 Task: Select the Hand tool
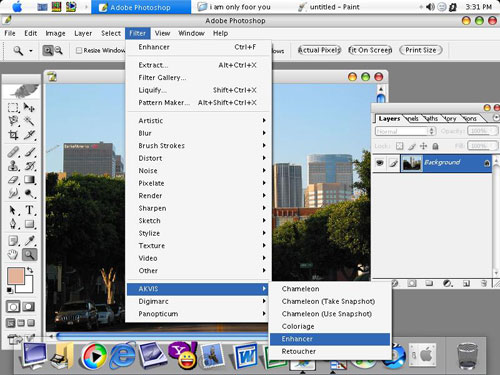click(13, 255)
